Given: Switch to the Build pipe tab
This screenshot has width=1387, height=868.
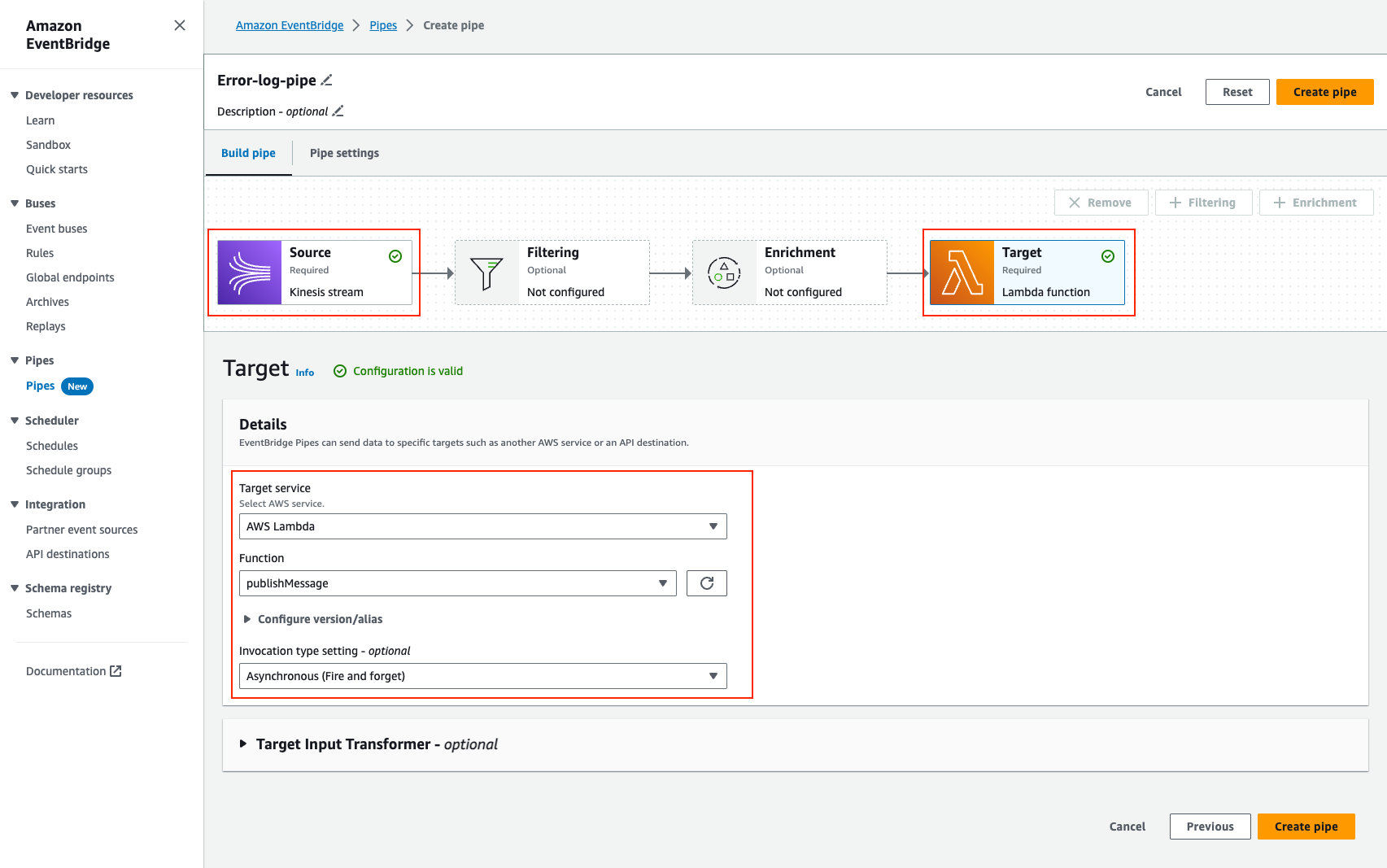Looking at the screenshot, I should pos(248,153).
